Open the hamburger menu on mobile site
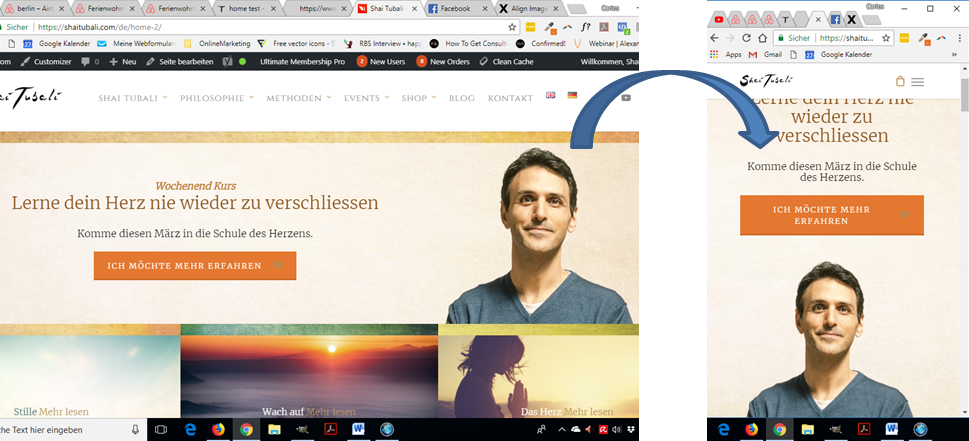Image resolution: width=969 pixels, height=441 pixels. coord(917,82)
